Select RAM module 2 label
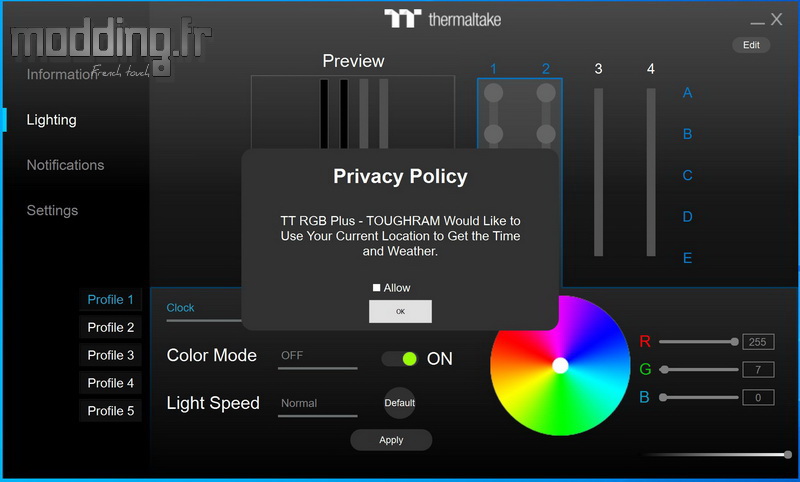The width and height of the screenshot is (800, 482). tap(546, 69)
